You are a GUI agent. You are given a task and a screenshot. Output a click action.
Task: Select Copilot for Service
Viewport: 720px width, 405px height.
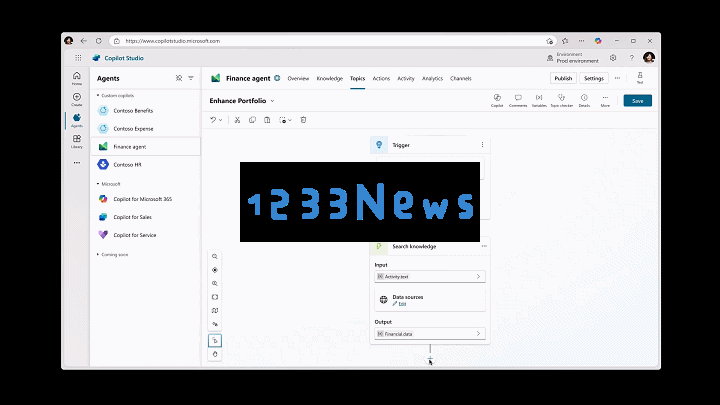click(145, 235)
